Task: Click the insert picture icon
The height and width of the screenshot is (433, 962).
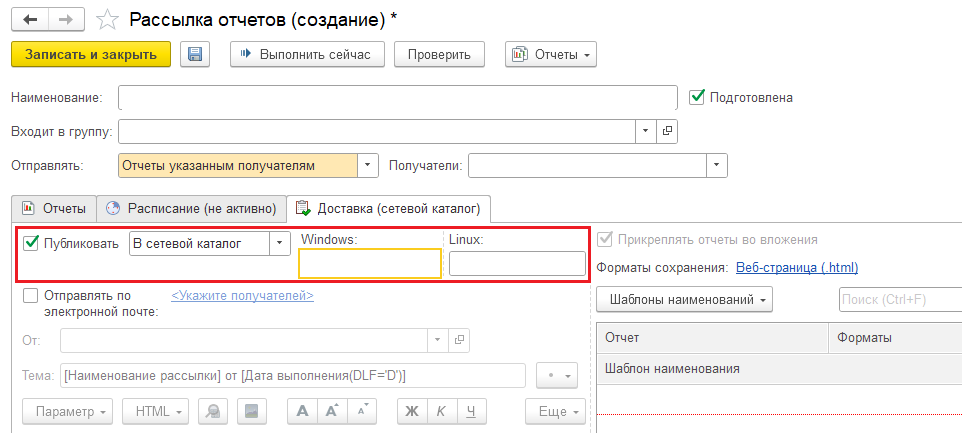Action: (x=251, y=411)
